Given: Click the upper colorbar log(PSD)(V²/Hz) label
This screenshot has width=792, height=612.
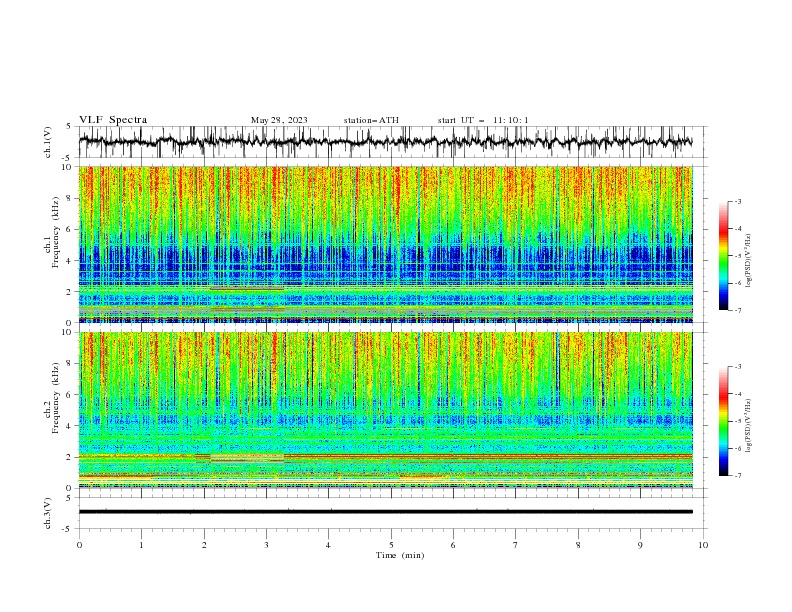Looking at the screenshot, I should tap(749, 261).
